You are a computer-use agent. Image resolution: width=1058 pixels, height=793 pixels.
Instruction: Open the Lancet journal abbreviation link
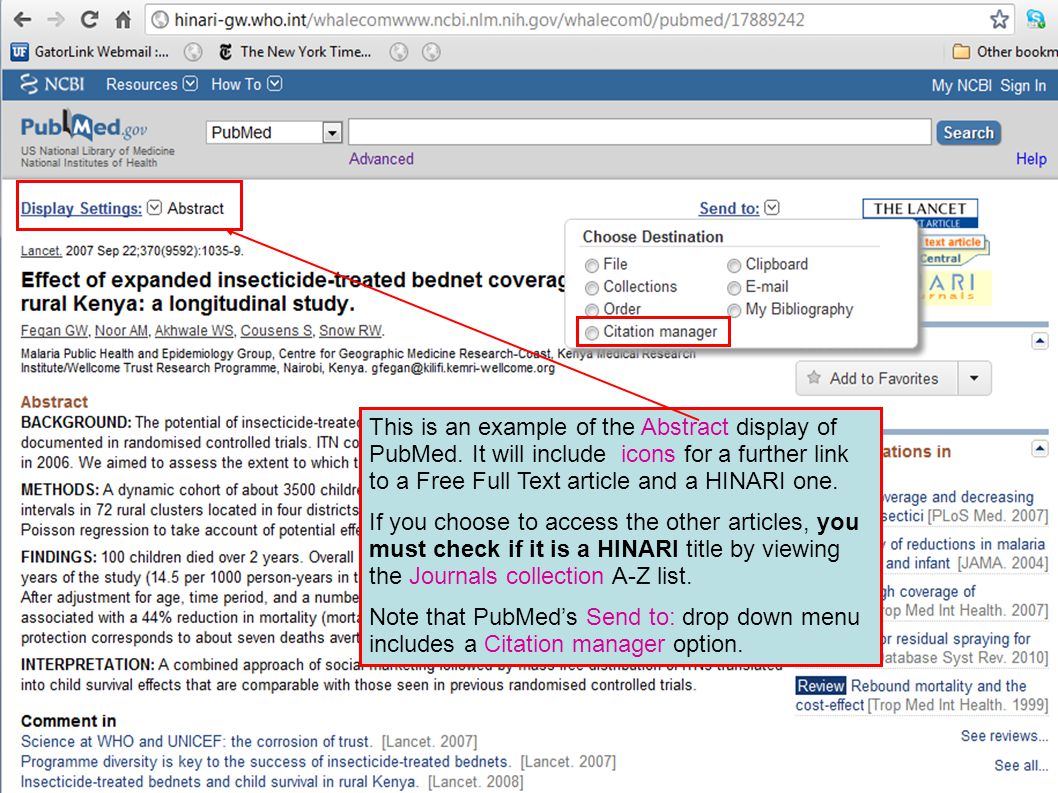pyautogui.click(x=41, y=251)
